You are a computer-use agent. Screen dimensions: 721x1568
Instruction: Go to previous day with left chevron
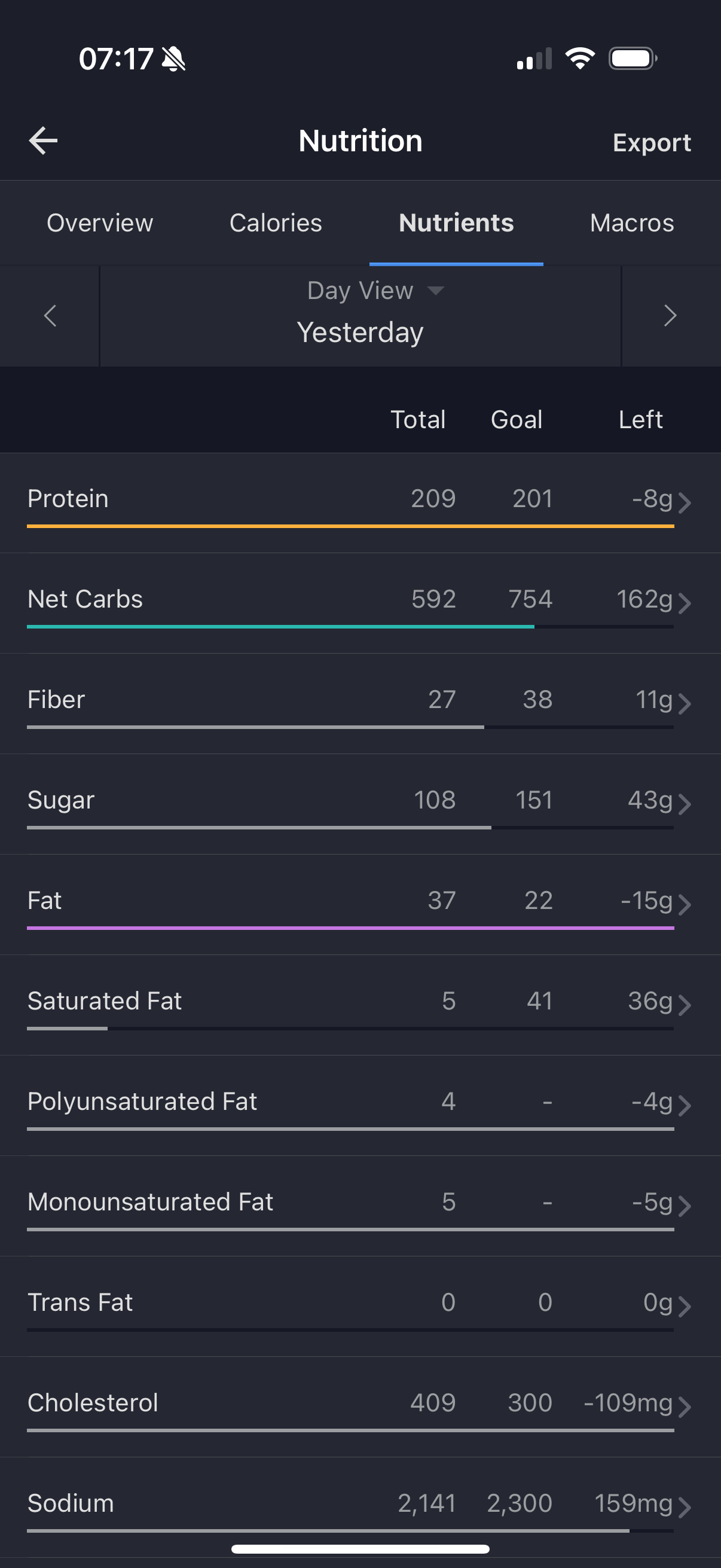[50, 316]
